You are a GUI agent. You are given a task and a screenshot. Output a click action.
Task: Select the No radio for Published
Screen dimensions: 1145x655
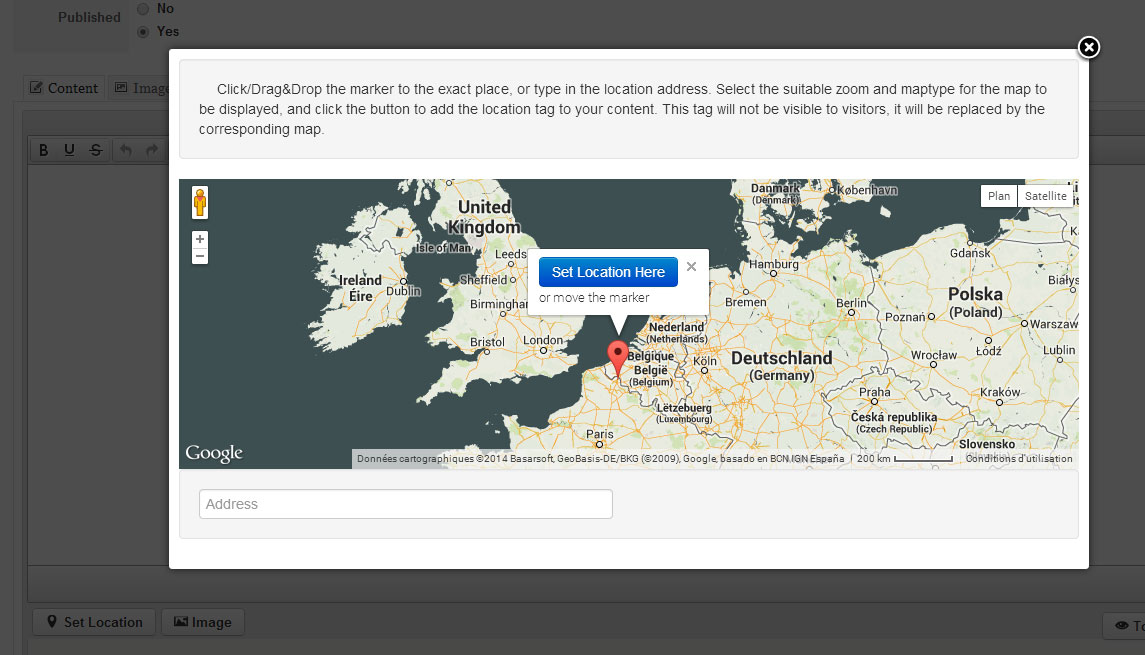(x=143, y=9)
